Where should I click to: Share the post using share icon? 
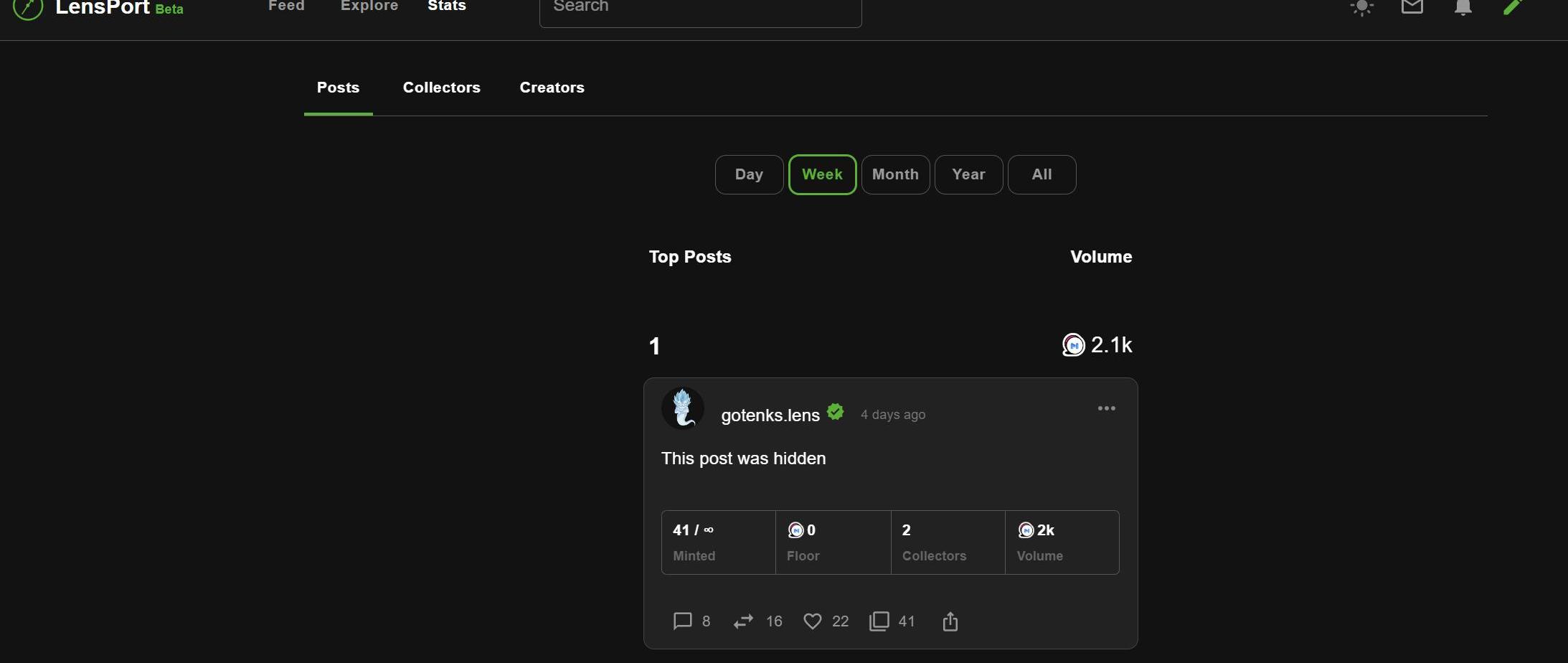click(950, 621)
